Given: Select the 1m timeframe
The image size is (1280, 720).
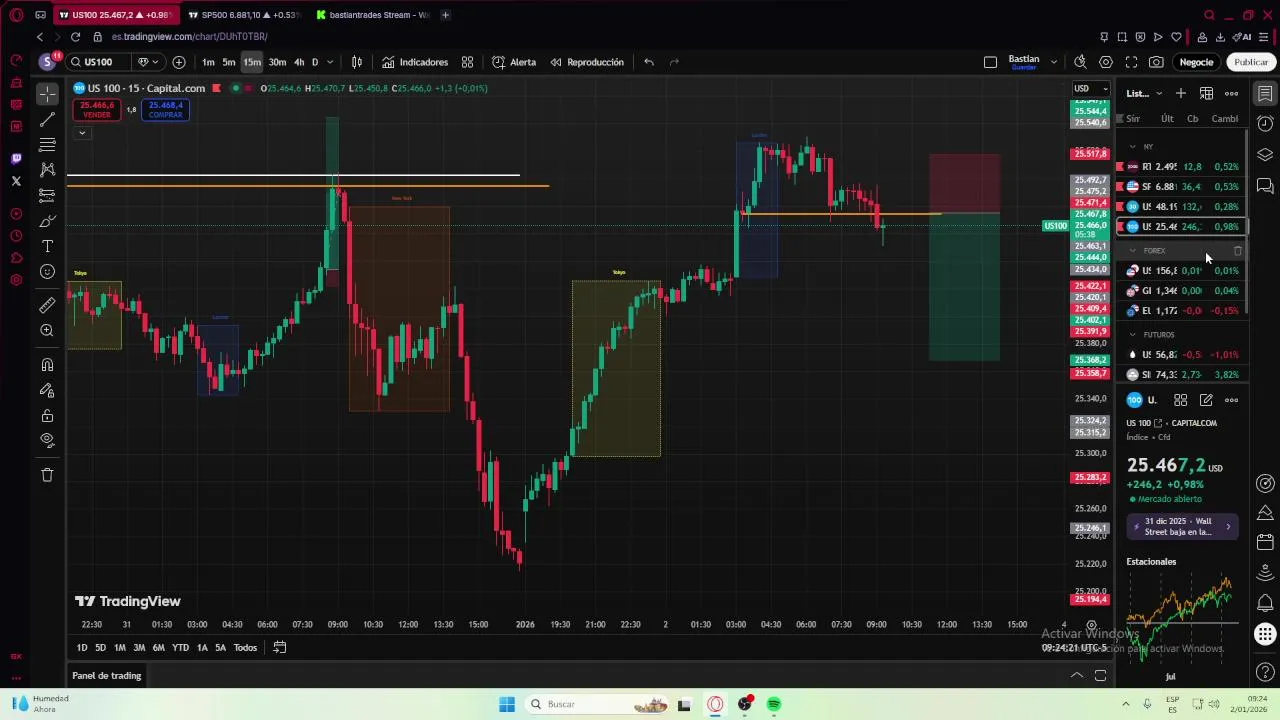Looking at the screenshot, I should click(x=208, y=62).
